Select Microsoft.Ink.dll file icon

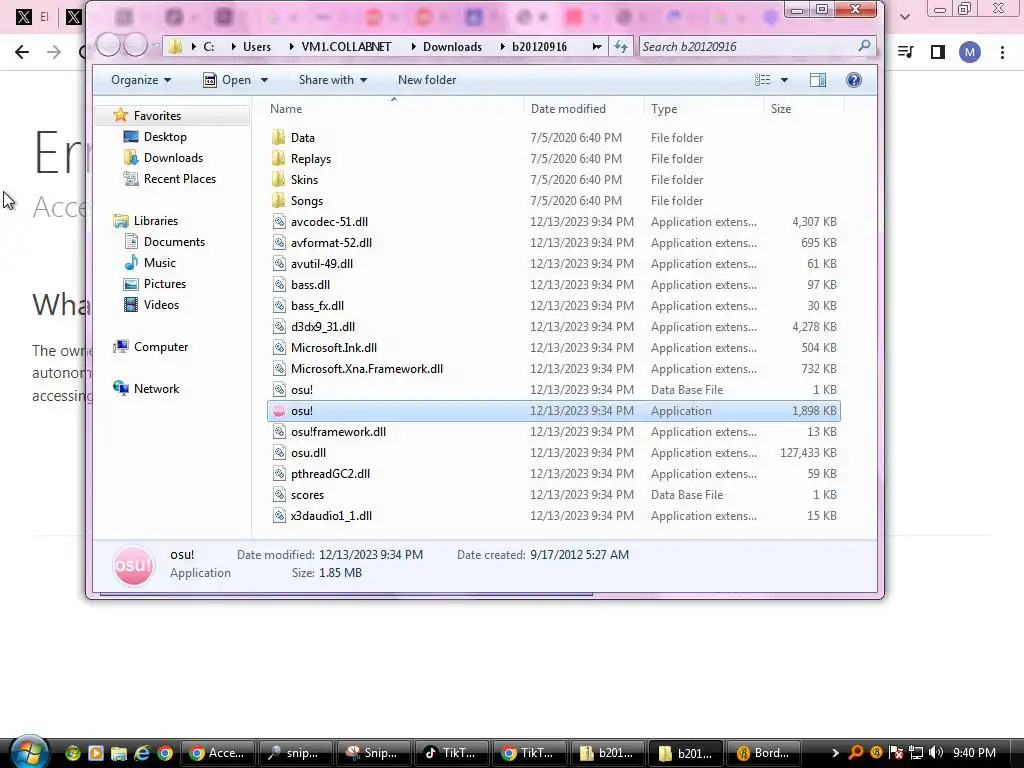tap(279, 347)
